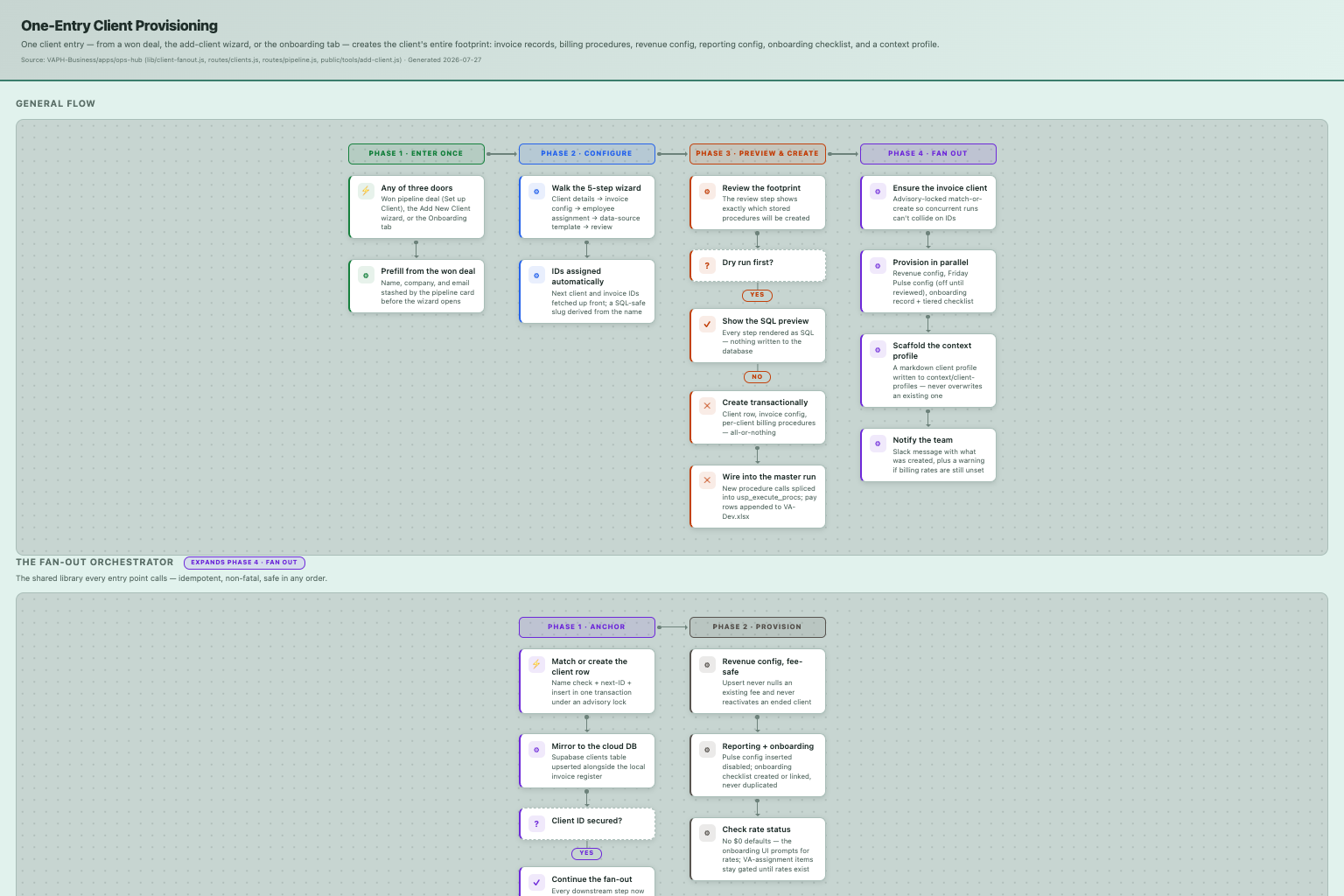The image size is (1344, 896).
Task: Click the icon on Provision in parallel card
Action: click(x=878, y=265)
